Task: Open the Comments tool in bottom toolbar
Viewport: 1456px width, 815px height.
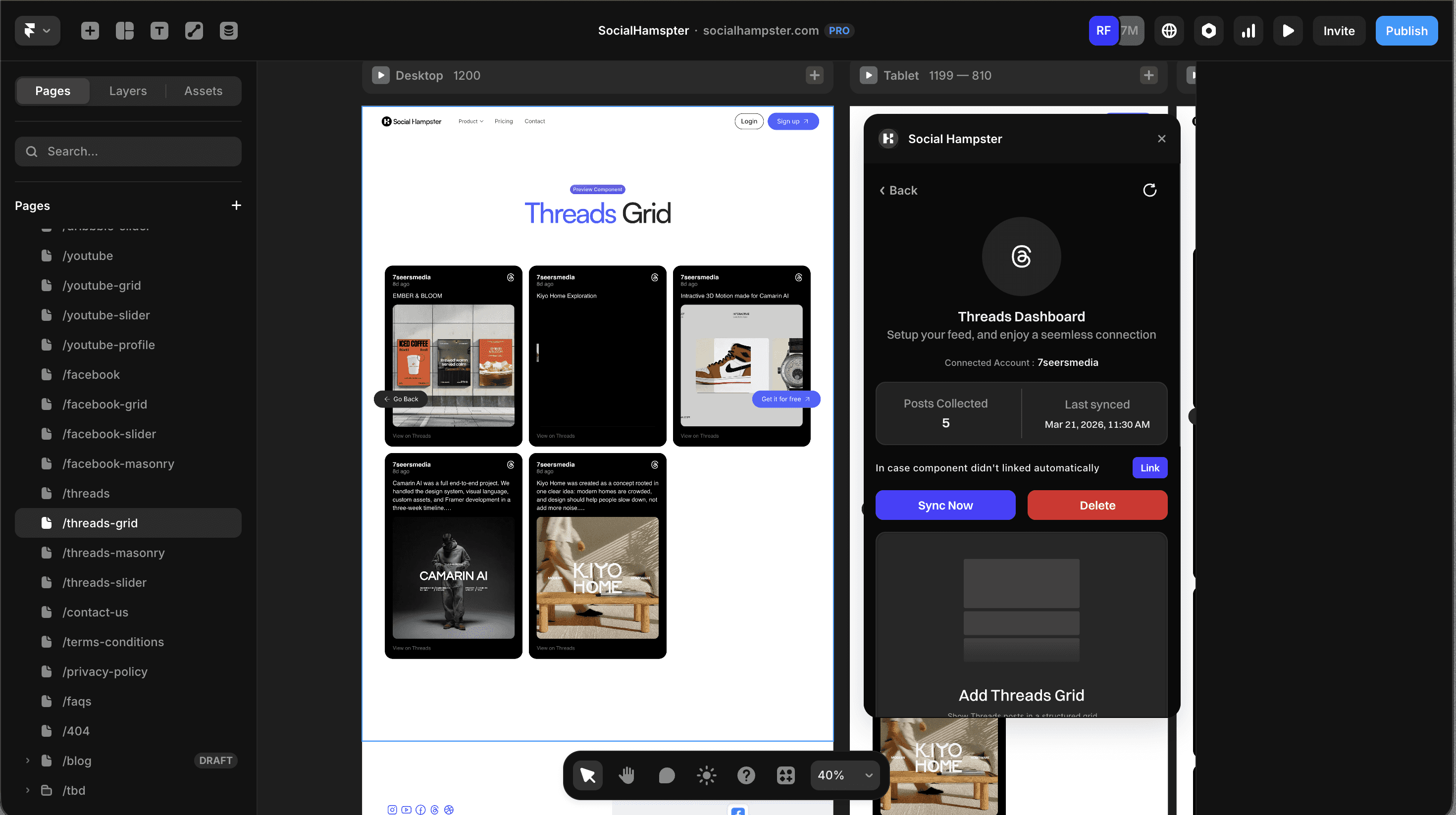Action: [667, 775]
